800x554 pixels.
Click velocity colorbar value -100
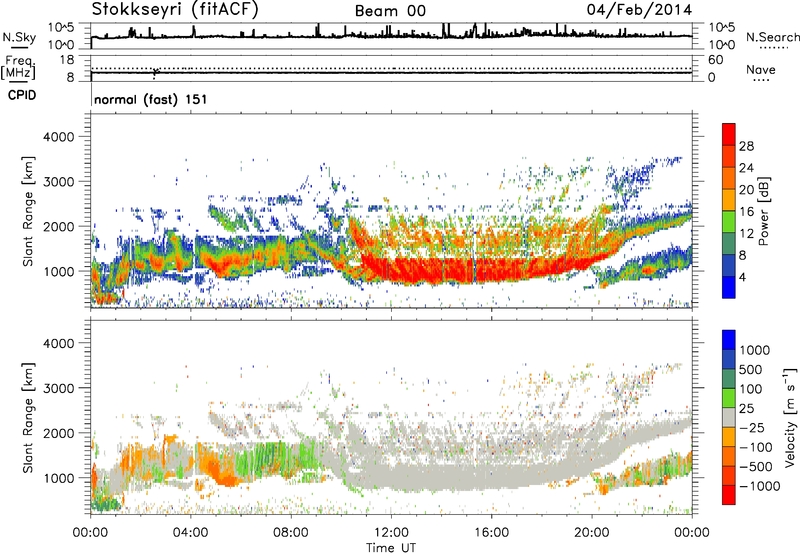click(756, 447)
